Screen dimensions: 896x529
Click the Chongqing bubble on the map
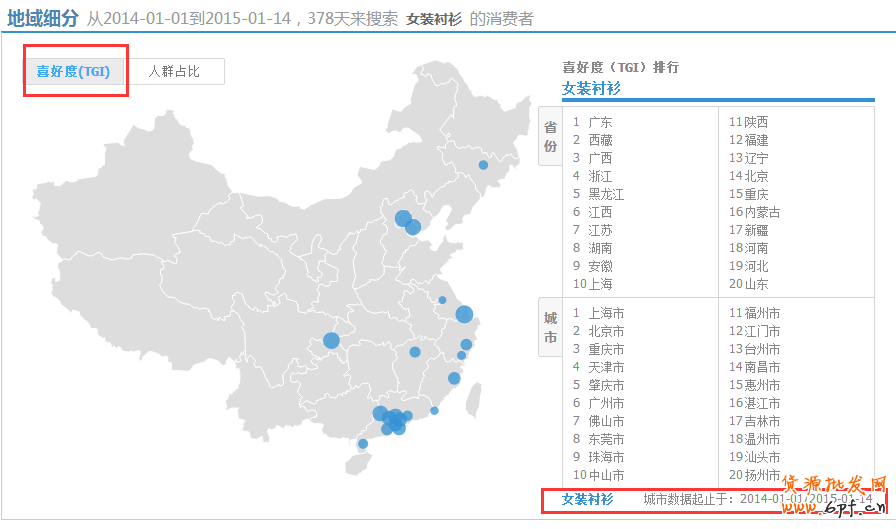pyautogui.click(x=331, y=341)
